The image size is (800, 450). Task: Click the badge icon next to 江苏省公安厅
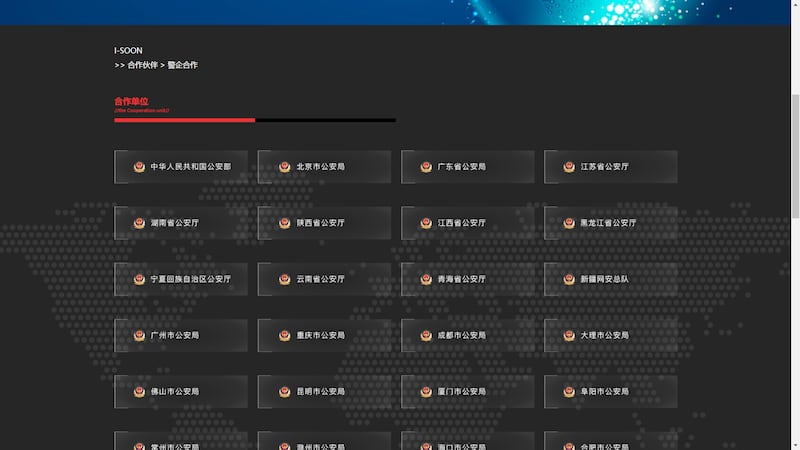coord(569,167)
